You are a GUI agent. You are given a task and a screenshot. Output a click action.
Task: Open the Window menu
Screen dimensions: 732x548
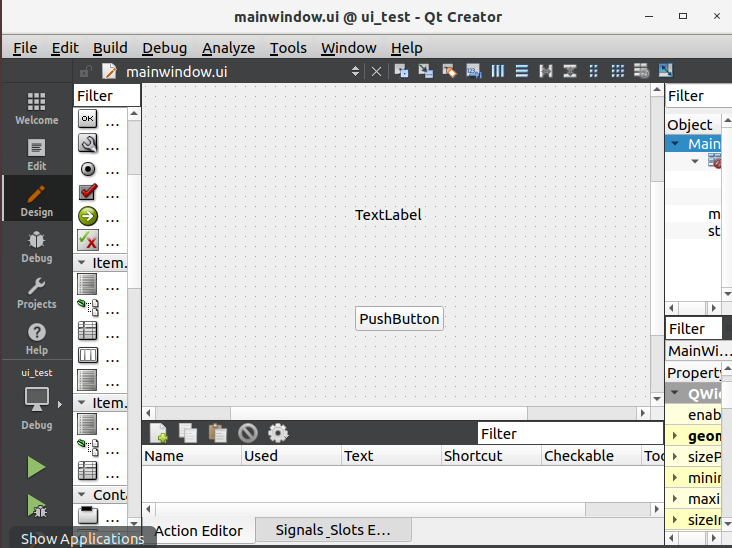tap(349, 48)
